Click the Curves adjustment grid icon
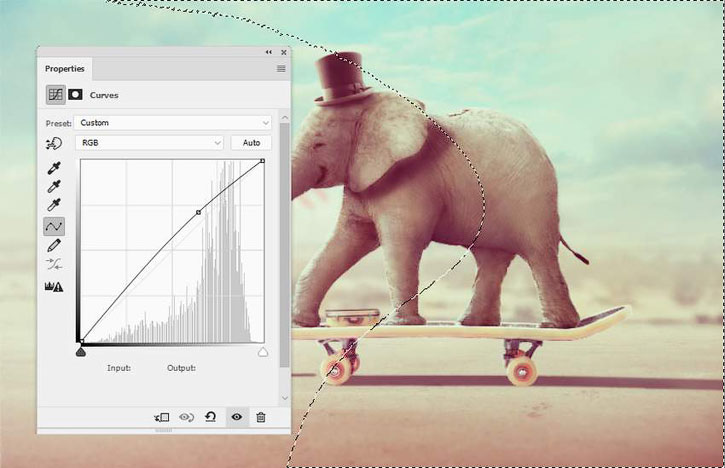This screenshot has height=468, width=725. point(55,95)
